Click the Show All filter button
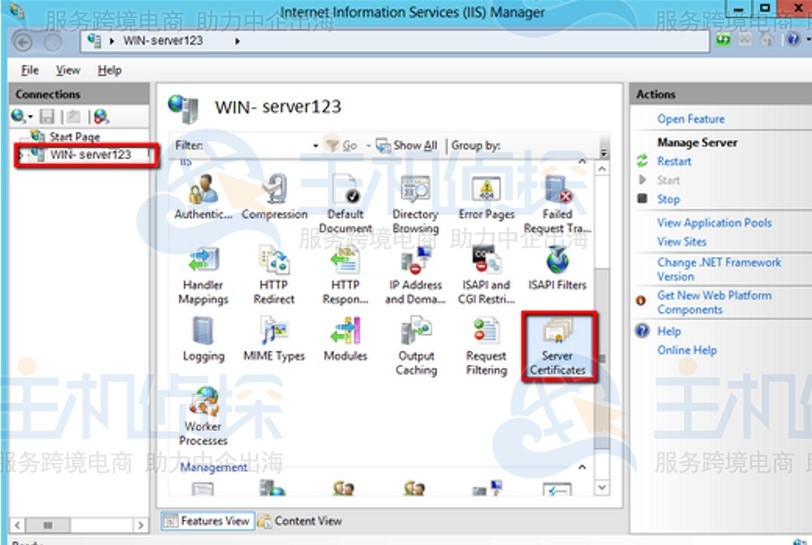812x545 pixels. [x=407, y=146]
